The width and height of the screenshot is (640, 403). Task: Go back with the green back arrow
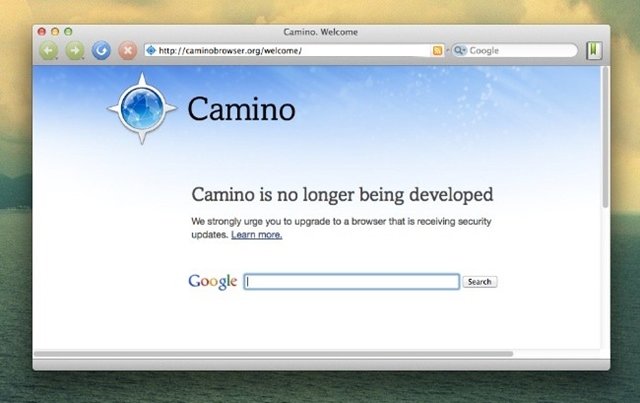click(x=49, y=51)
